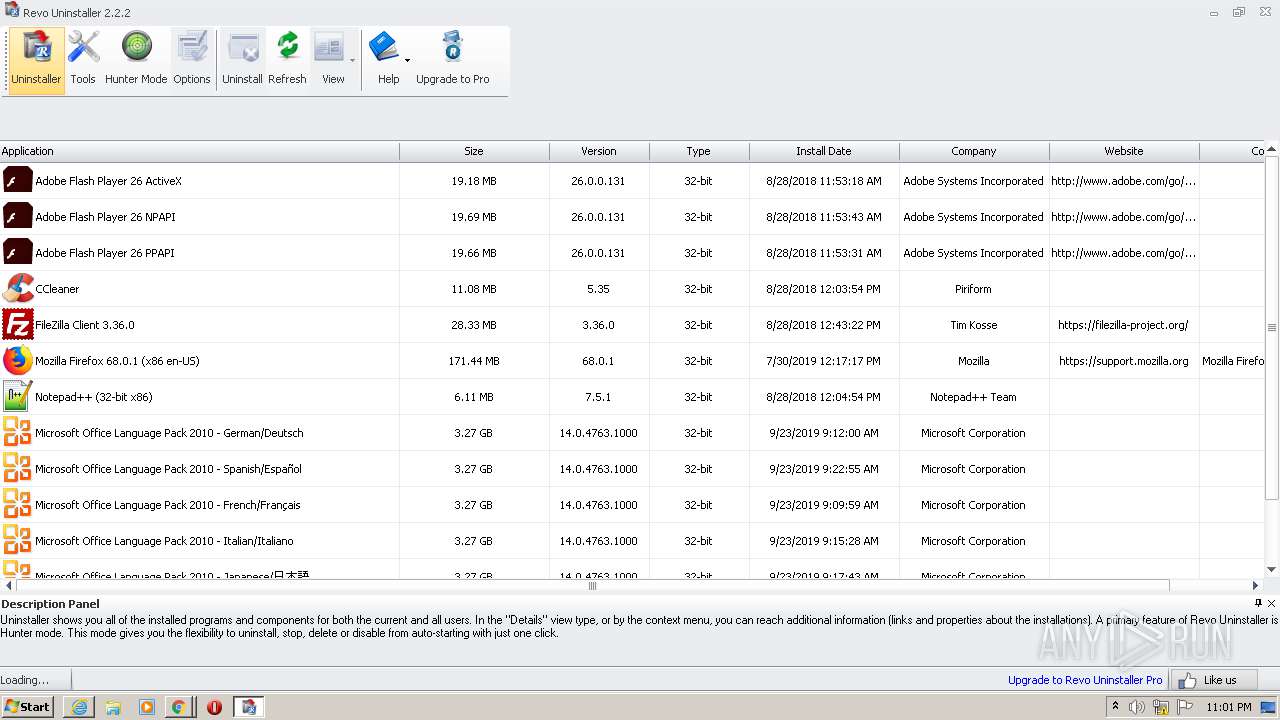Open the Help toolbar icon
The image size is (1280, 720).
(385, 60)
